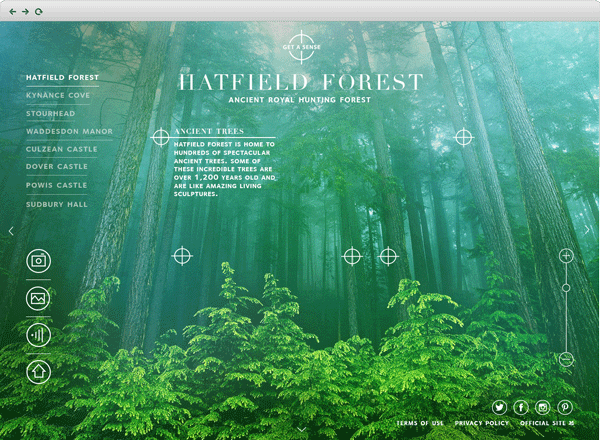The height and width of the screenshot is (440, 600).
Task: Click the browser forward arrow
Action: pos(25,11)
